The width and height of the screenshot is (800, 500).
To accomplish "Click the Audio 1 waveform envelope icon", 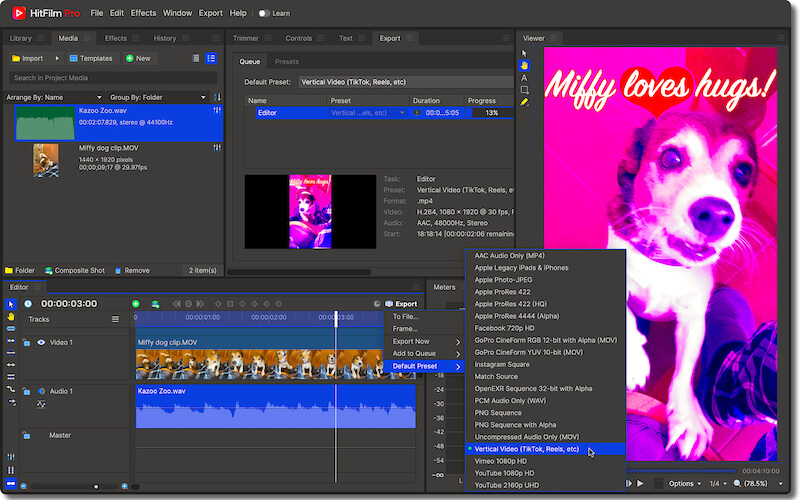I will tap(41, 405).
